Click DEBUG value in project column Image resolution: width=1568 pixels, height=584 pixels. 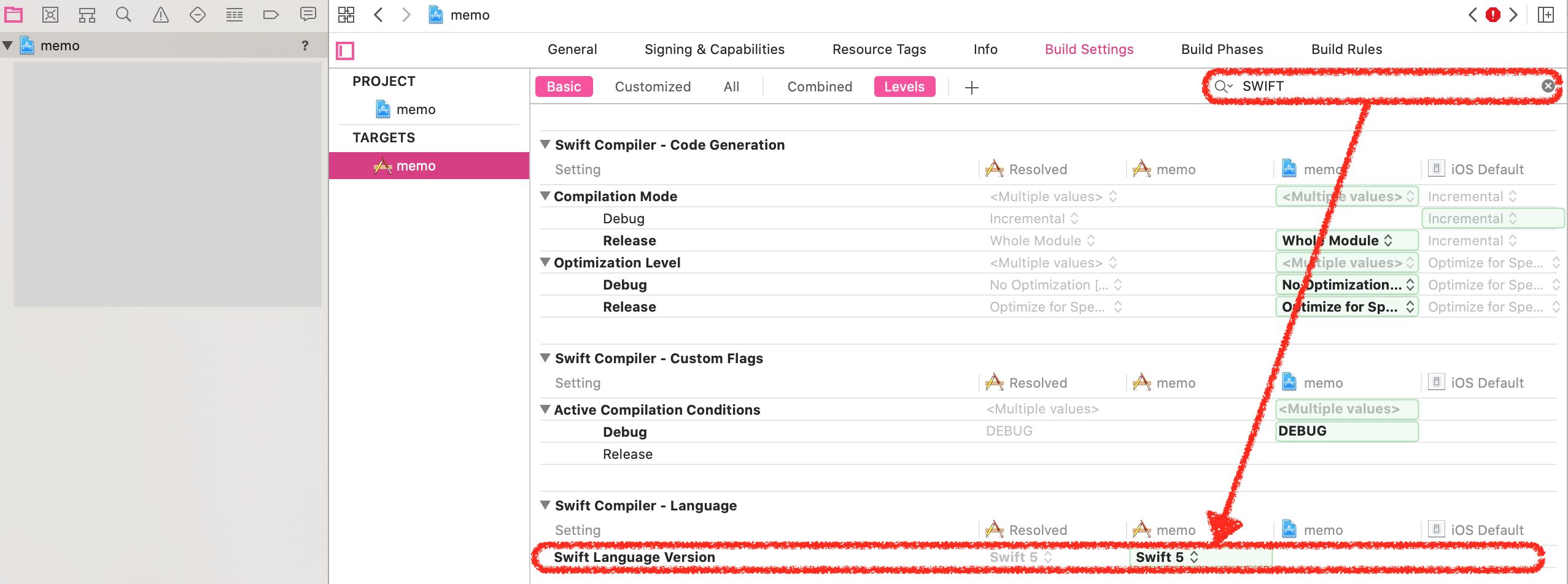(1346, 431)
